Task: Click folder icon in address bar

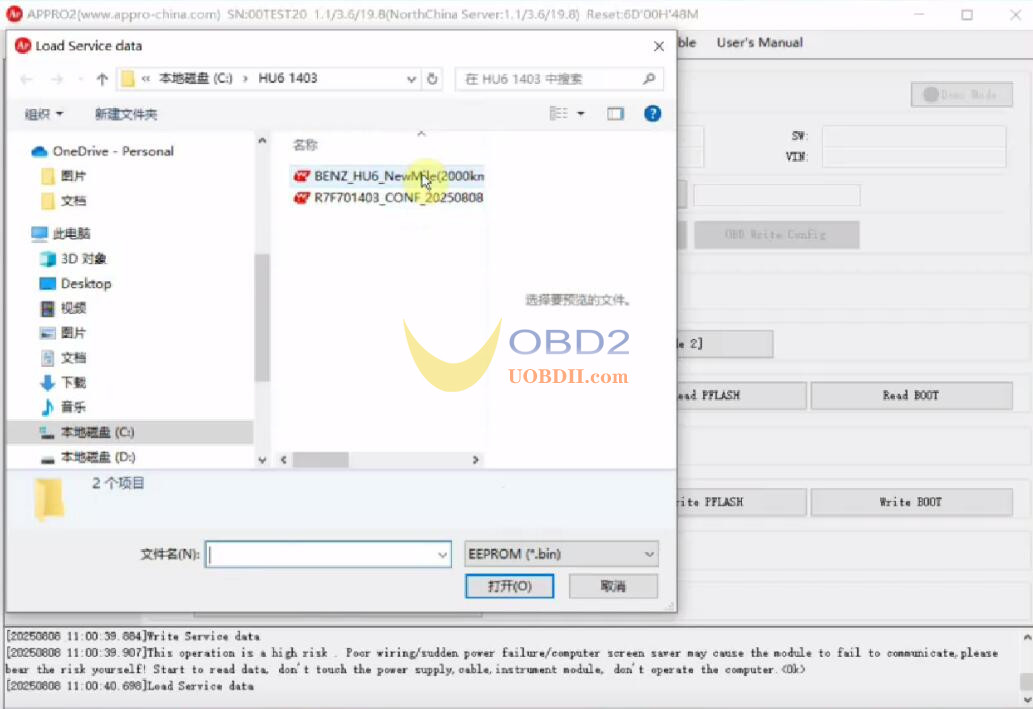Action: (128, 79)
